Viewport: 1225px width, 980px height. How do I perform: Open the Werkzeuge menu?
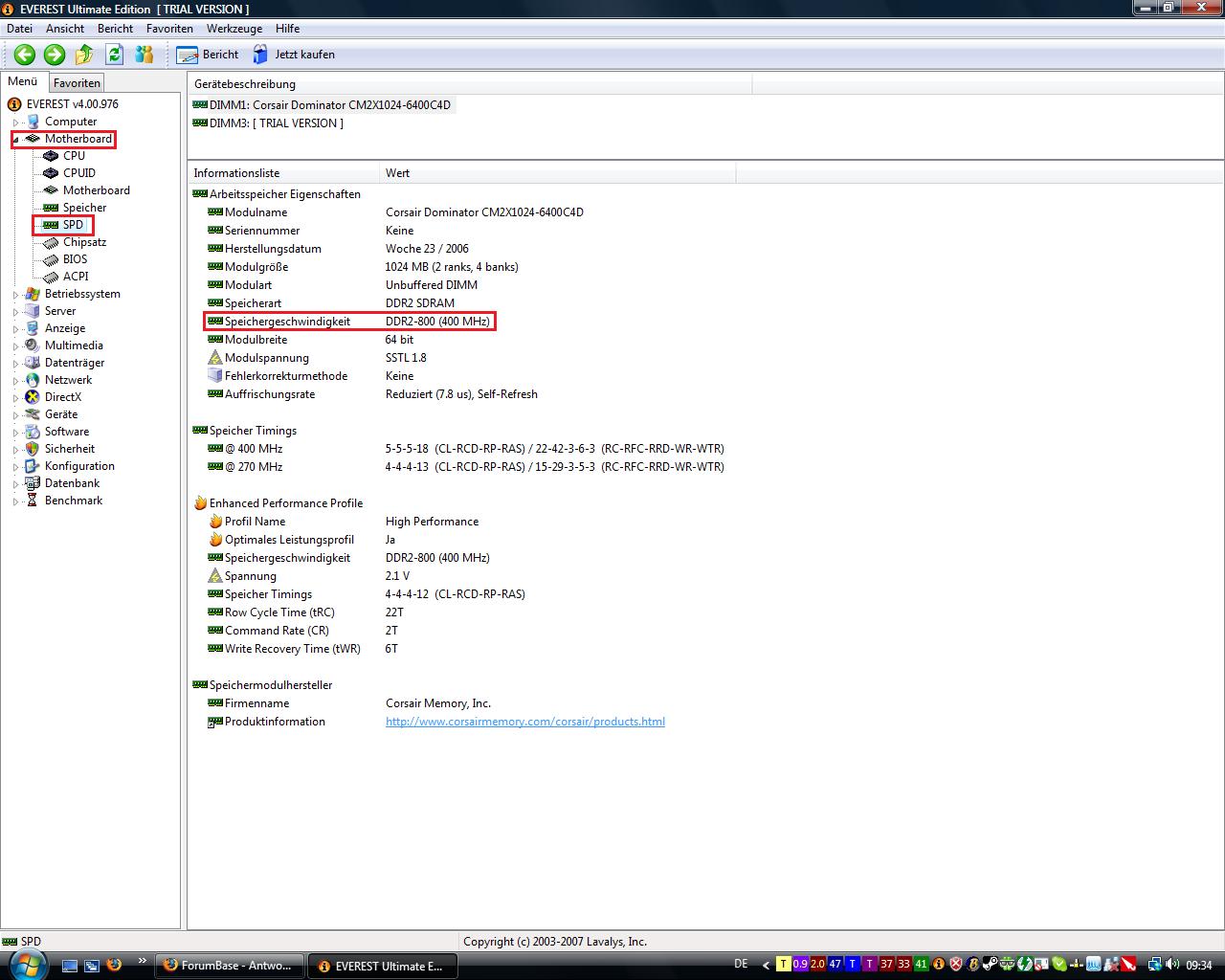[x=234, y=29]
